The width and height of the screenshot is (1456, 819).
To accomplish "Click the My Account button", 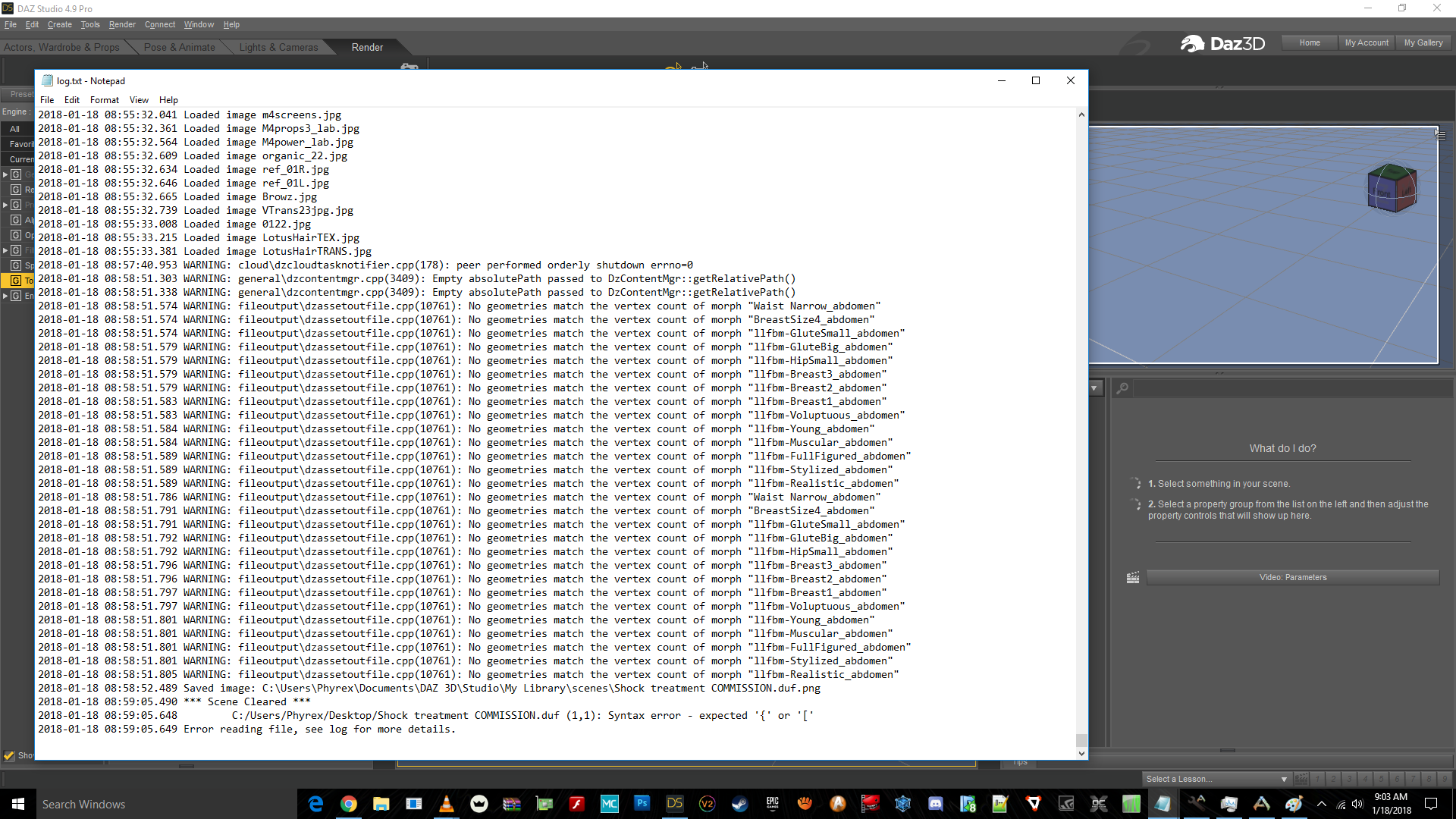I will [1366, 42].
